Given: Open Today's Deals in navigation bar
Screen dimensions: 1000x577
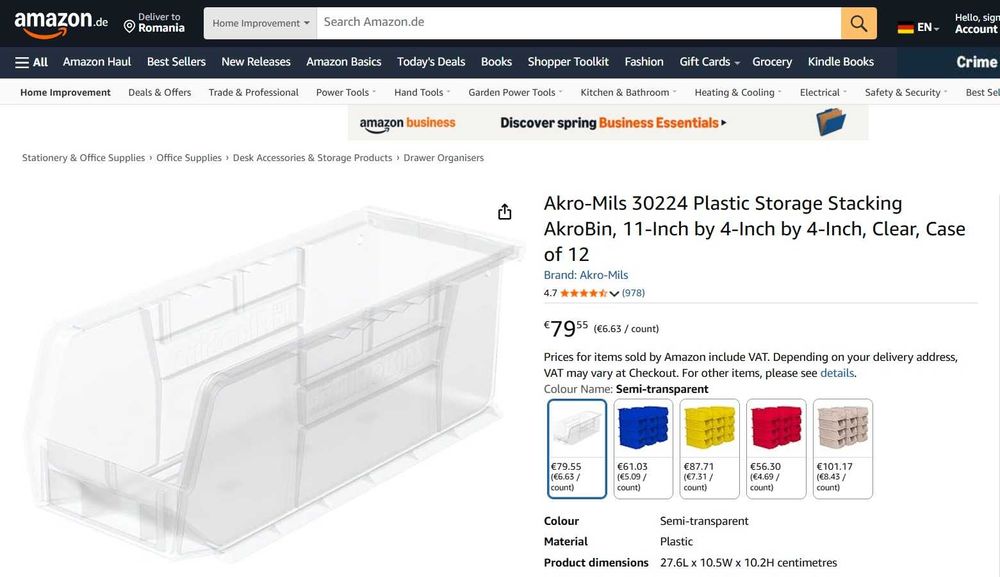Looking at the screenshot, I should [x=431, y=62].
